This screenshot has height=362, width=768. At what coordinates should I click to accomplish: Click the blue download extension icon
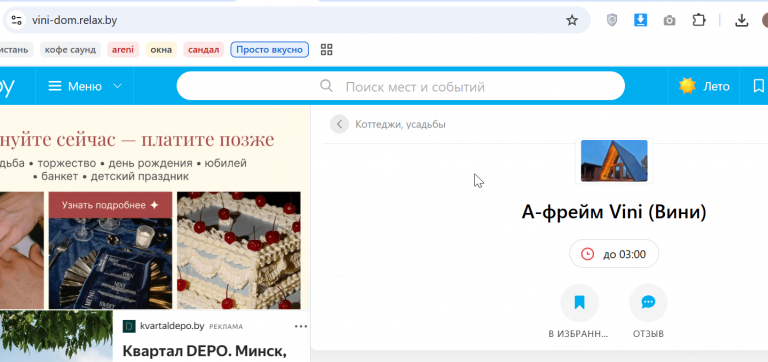[x=640, y=20]
